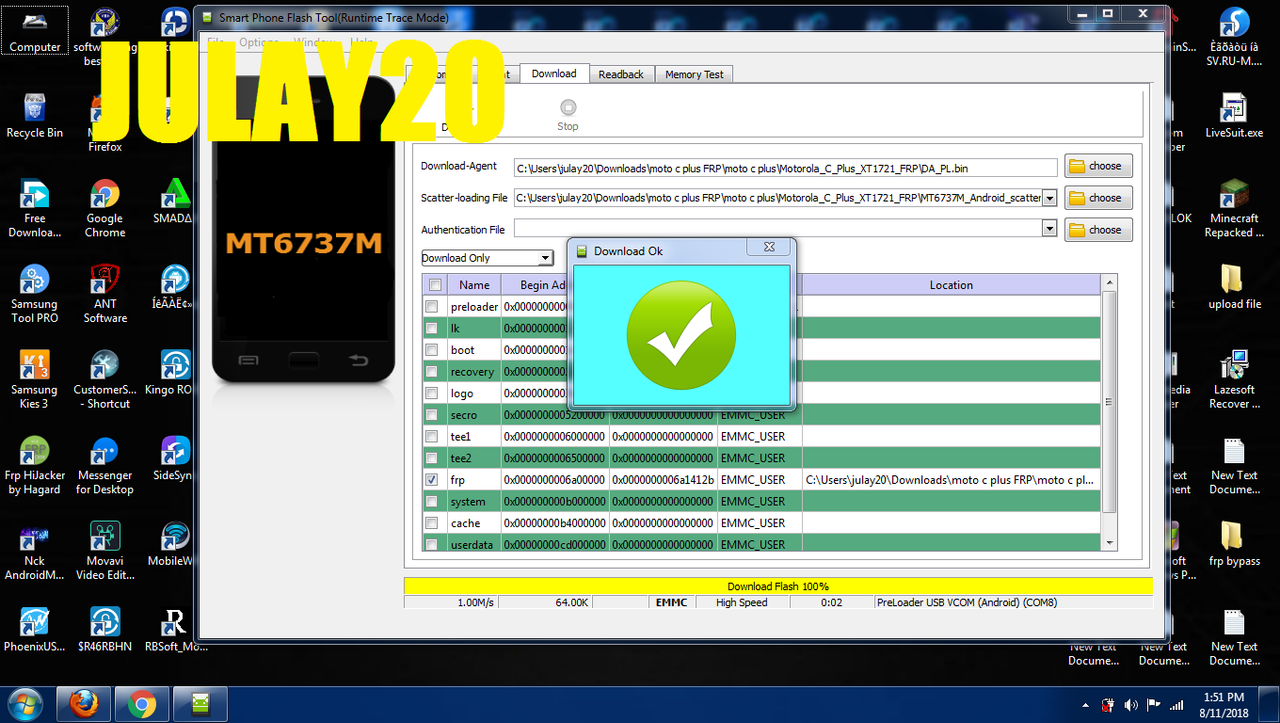
Task: Toggle the select-all checkbox in table header
Action: [435, 285]
